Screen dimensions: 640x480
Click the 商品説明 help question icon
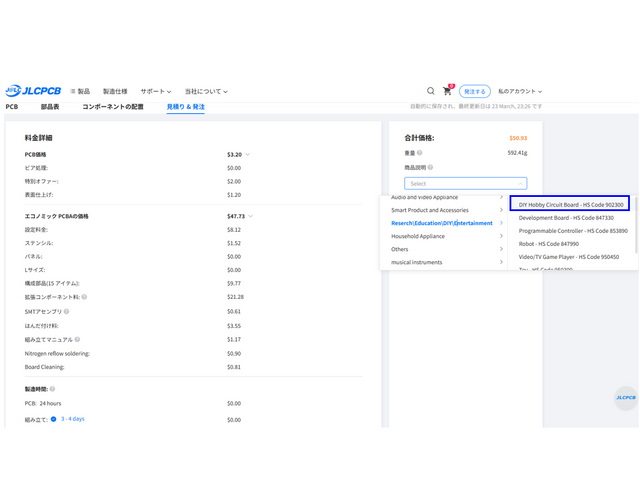tap(430, 167)
